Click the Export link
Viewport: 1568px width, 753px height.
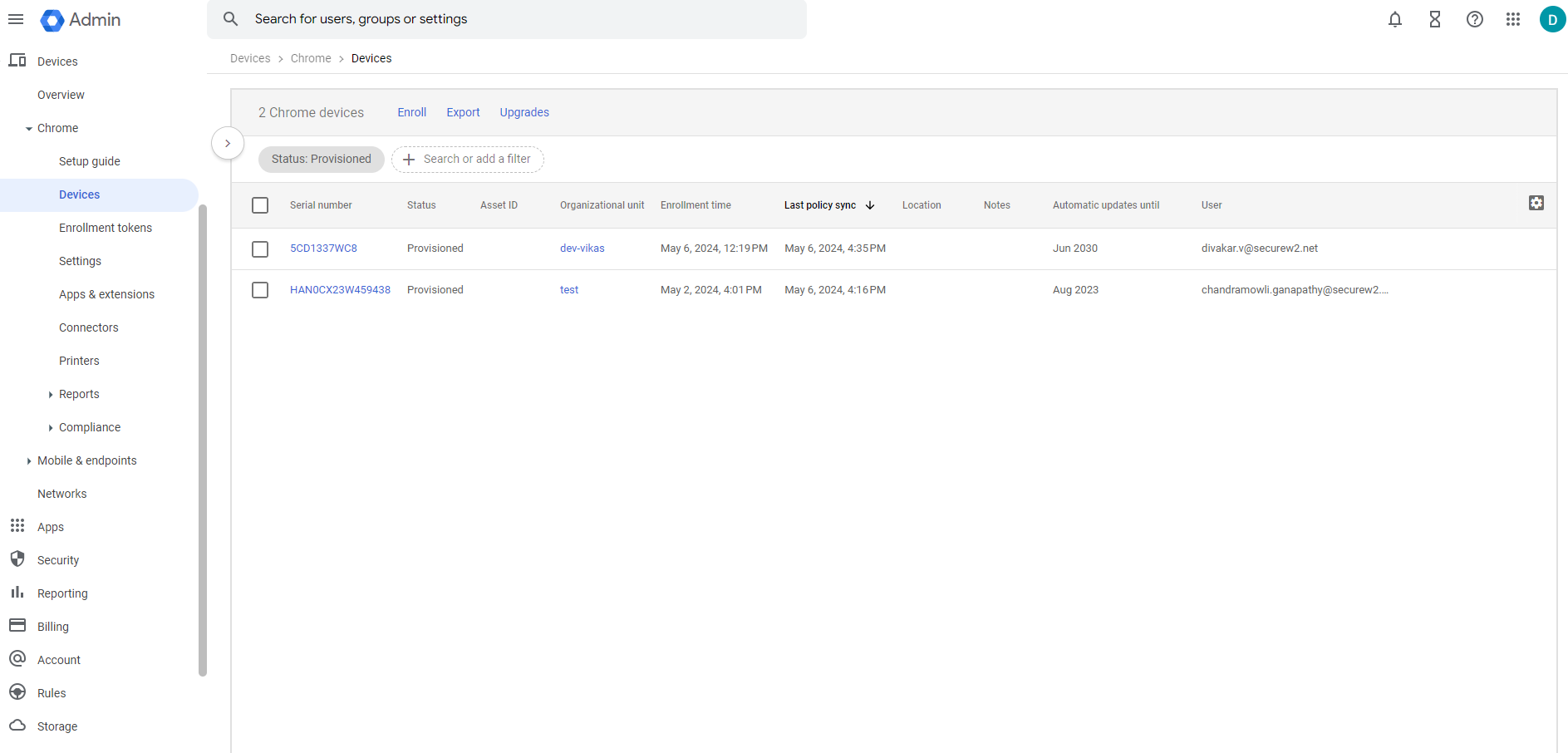coord(463,112)
